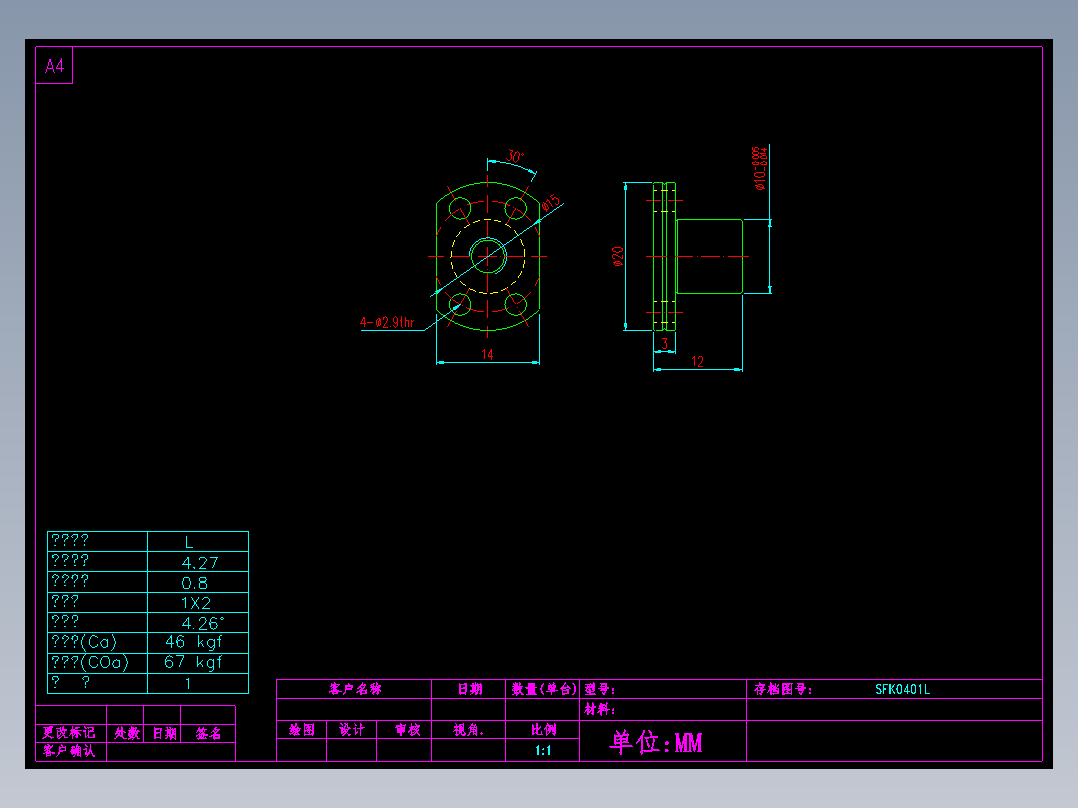
Task: Select the 4.27 table value
Action: point(199,563)
